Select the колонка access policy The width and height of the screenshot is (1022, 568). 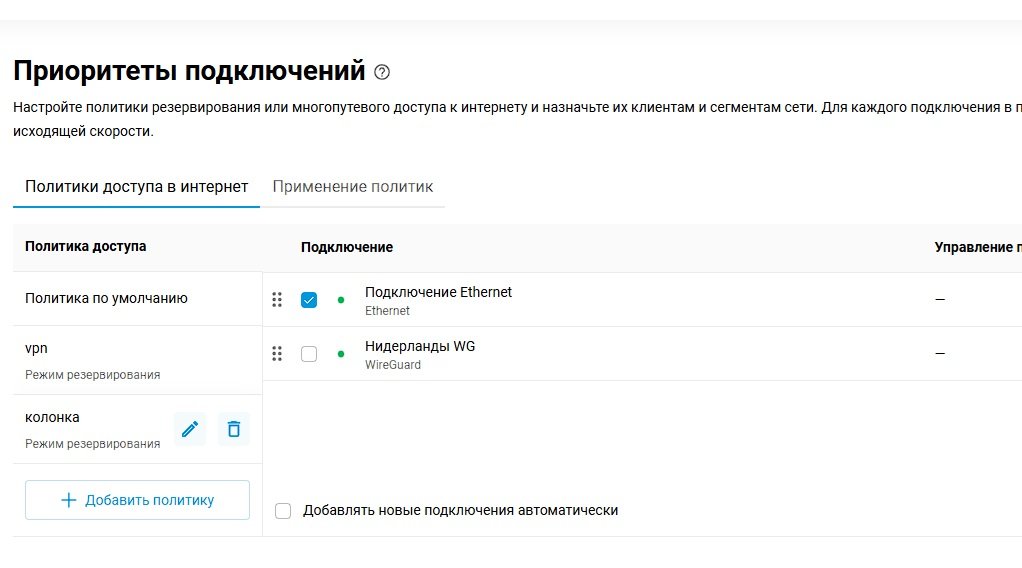click(x=93, y=429)
